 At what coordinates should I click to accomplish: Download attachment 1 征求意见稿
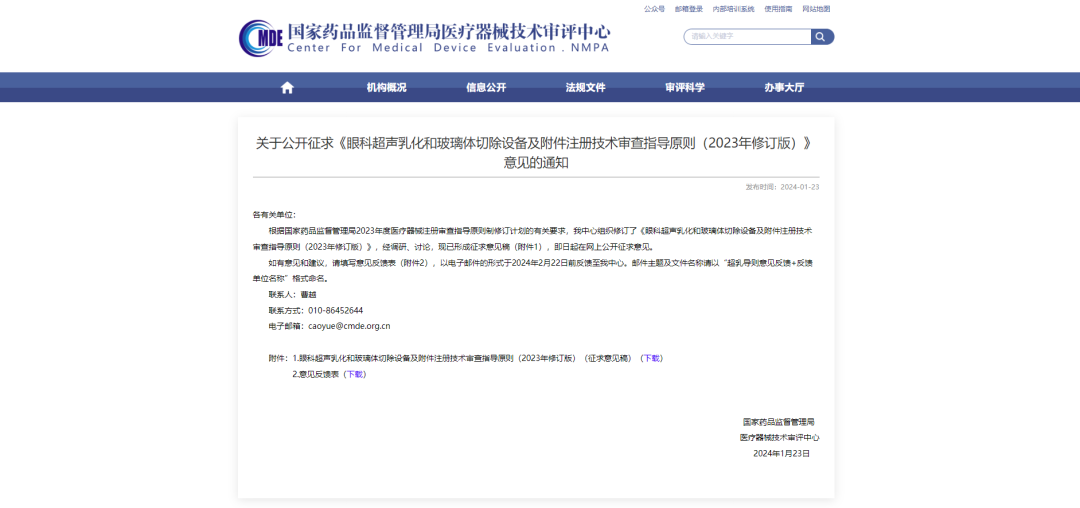651,358
